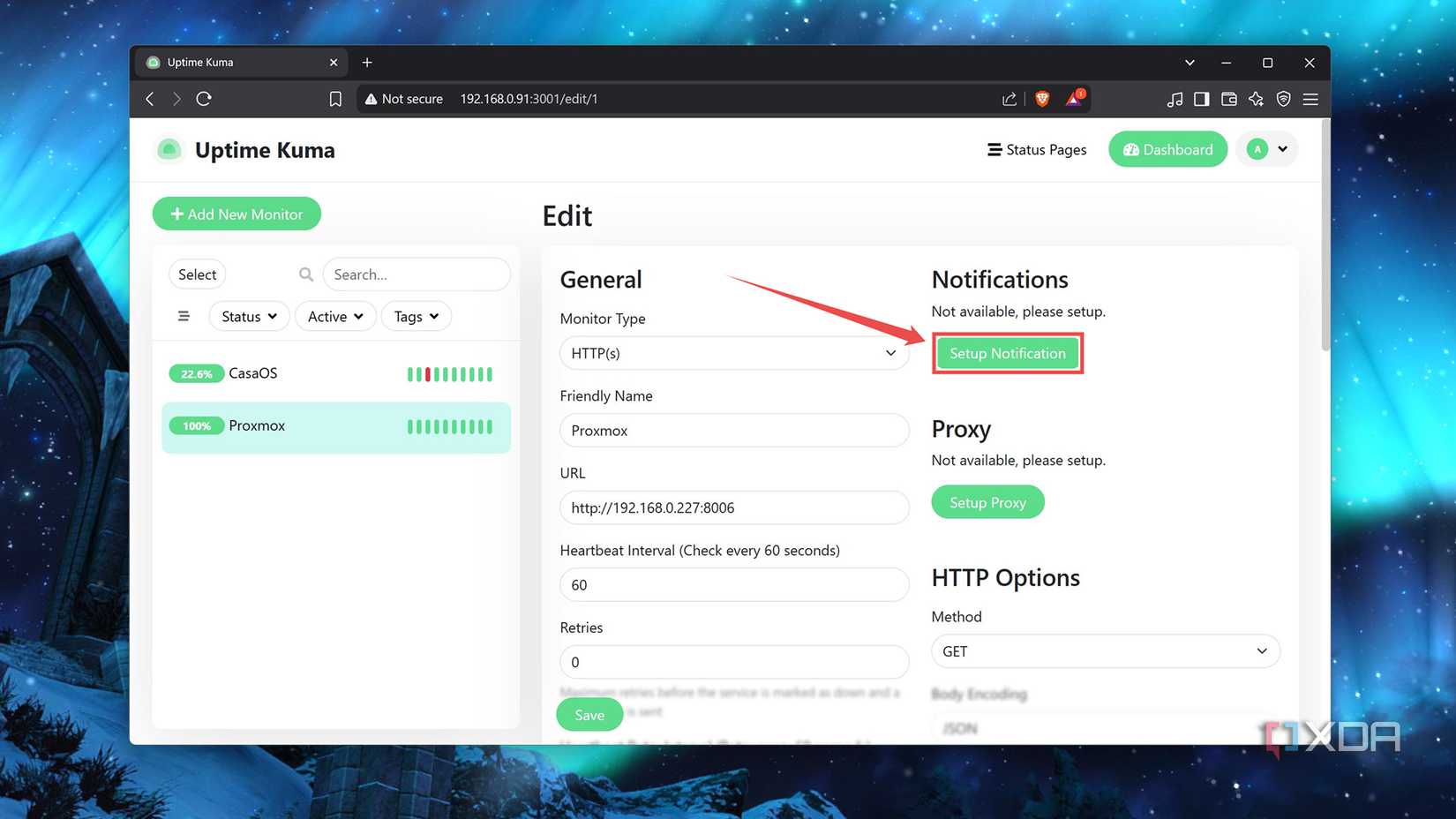
Task: Click the Setup Notification button
Action: pyautogui.click(x=1007, y=353)
